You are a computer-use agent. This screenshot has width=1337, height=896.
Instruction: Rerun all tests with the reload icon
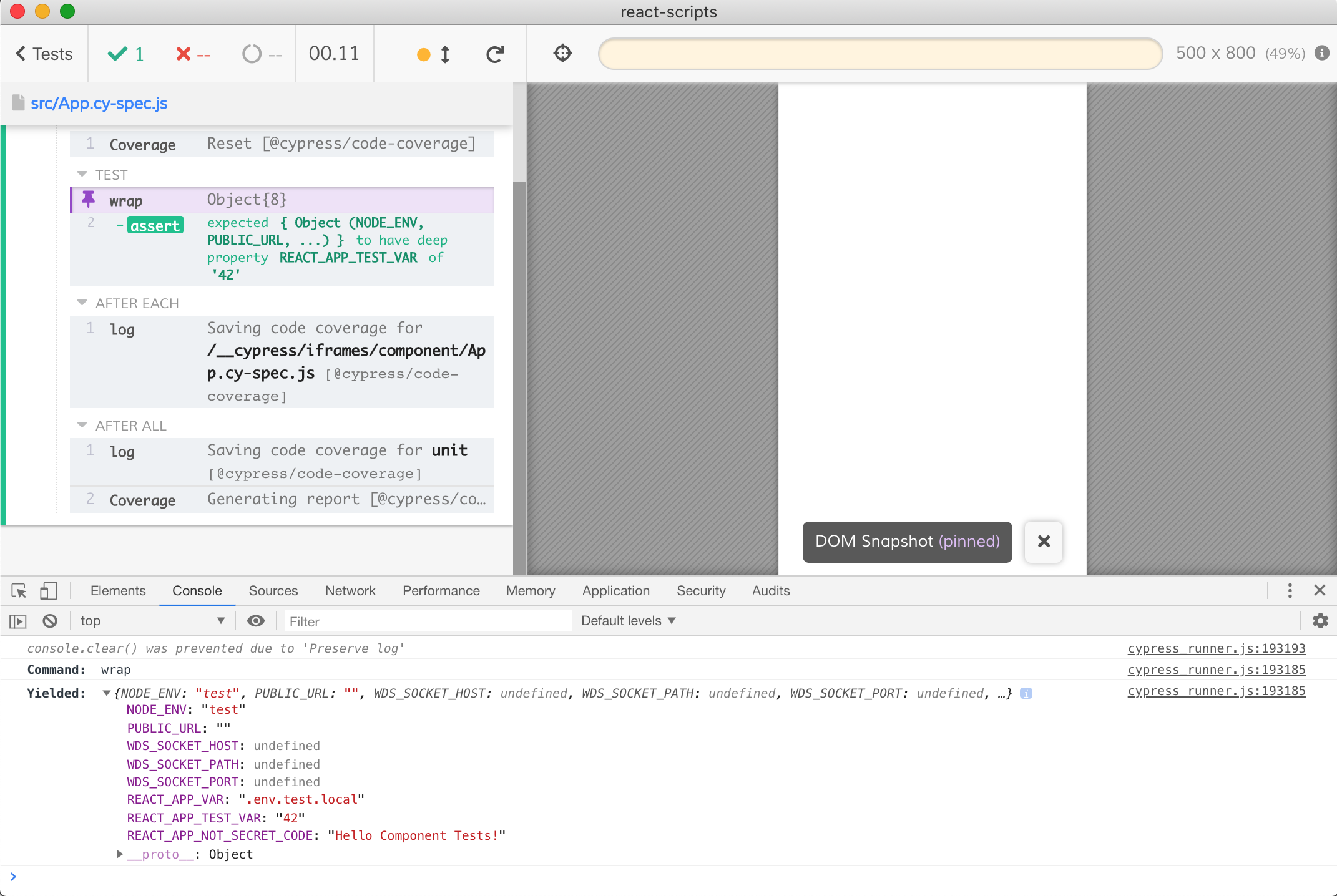click(x=495, y=54)
